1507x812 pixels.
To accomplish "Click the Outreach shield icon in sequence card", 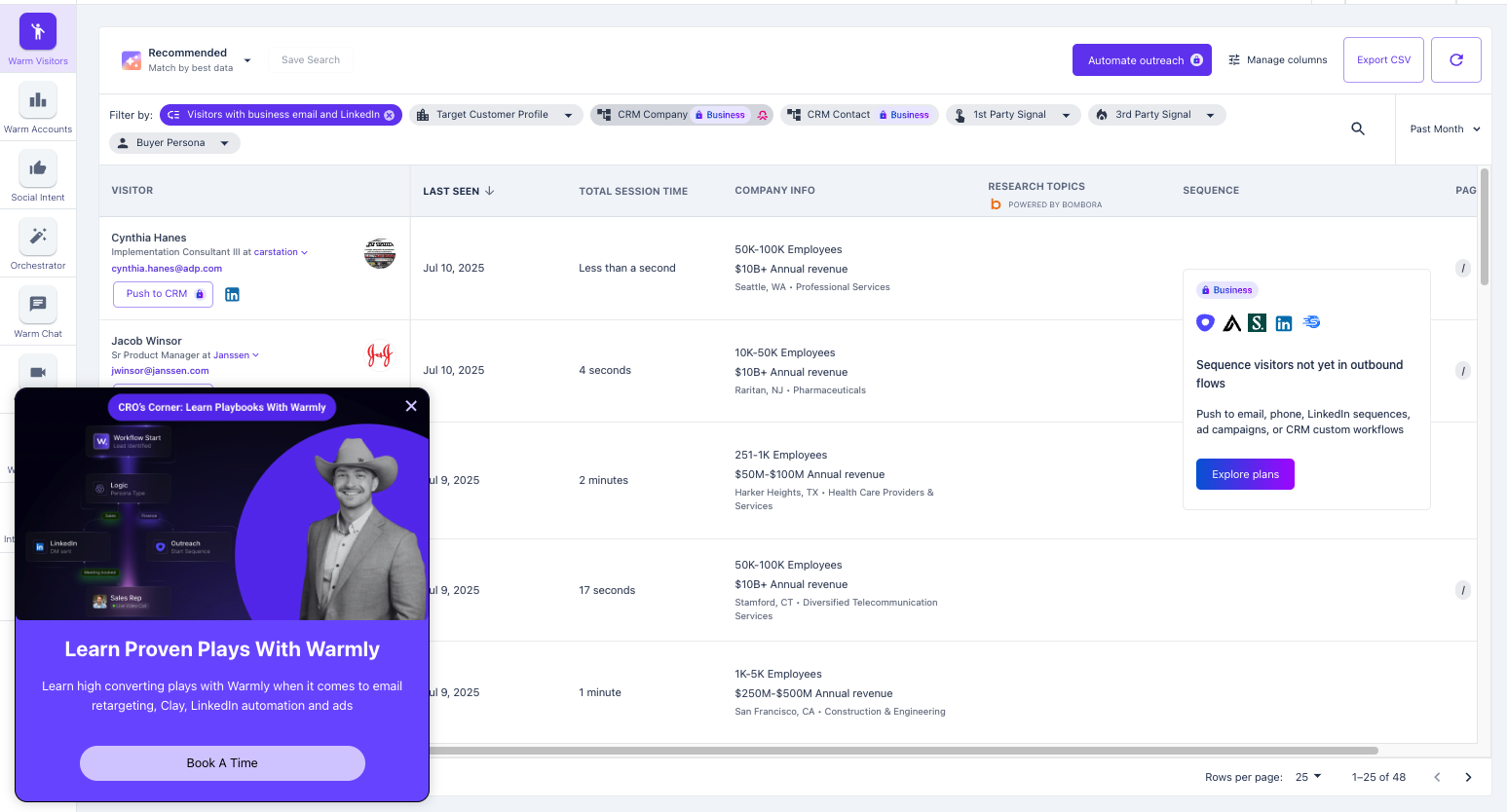I will [1205, 322].
